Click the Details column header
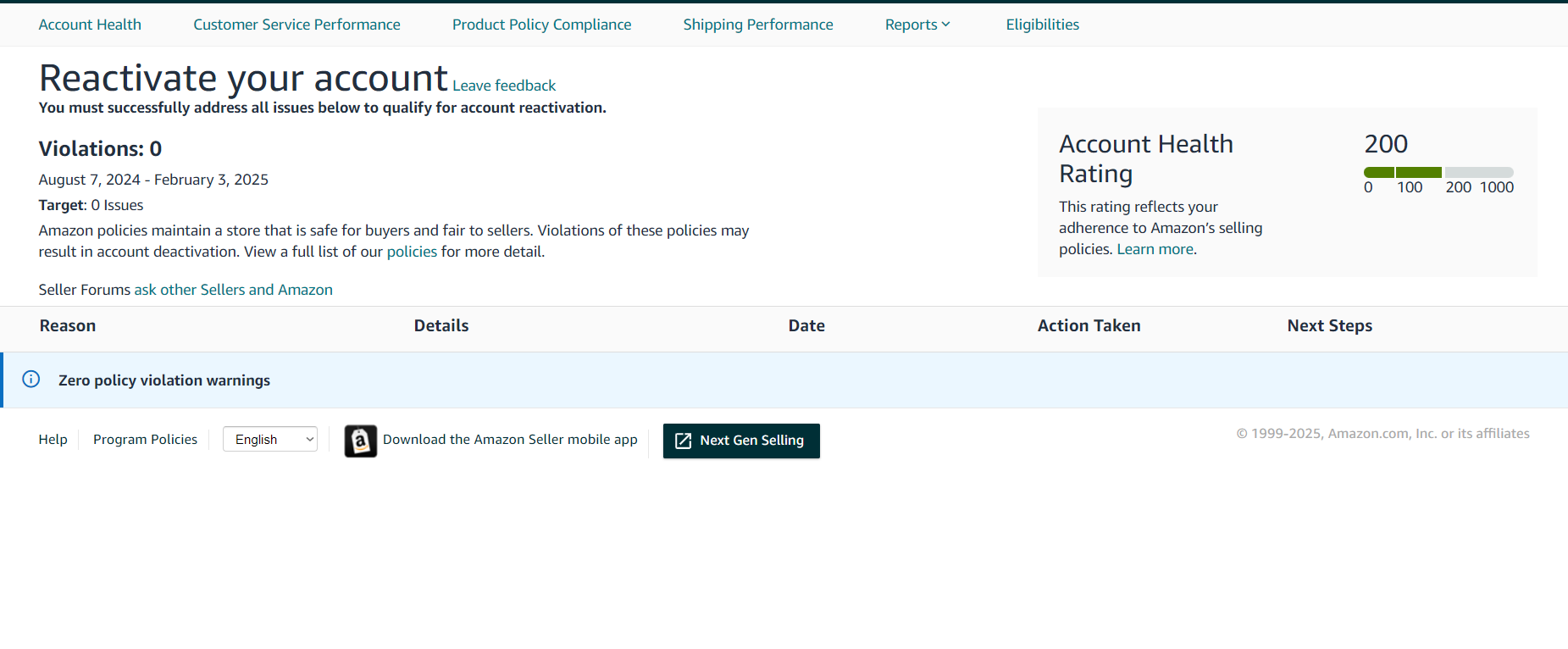Image resolution: width=1568 pixels, height=649 pixels. (441, 326)
